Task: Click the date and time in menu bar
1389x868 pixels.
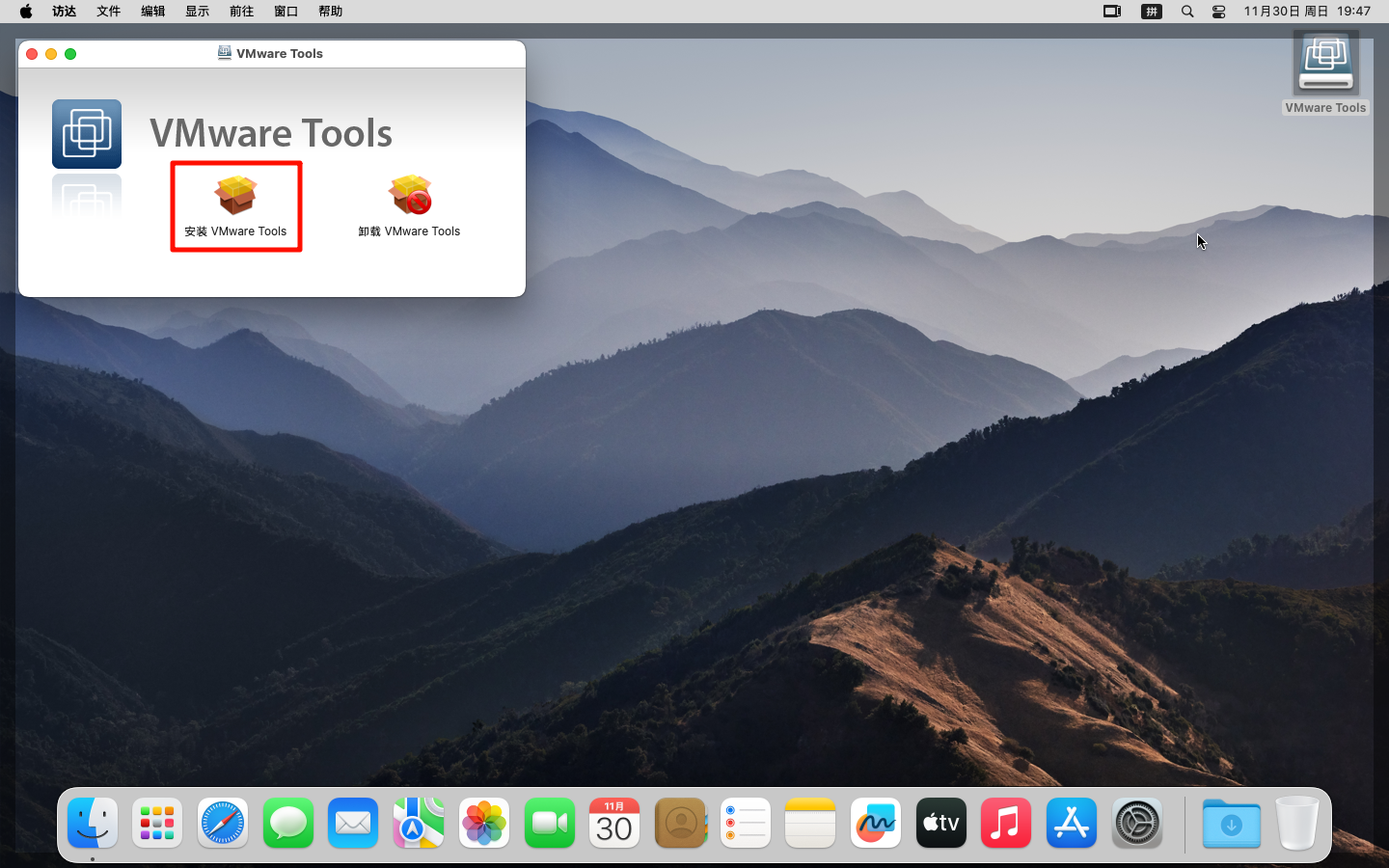Action: (x=1307, y=12)
